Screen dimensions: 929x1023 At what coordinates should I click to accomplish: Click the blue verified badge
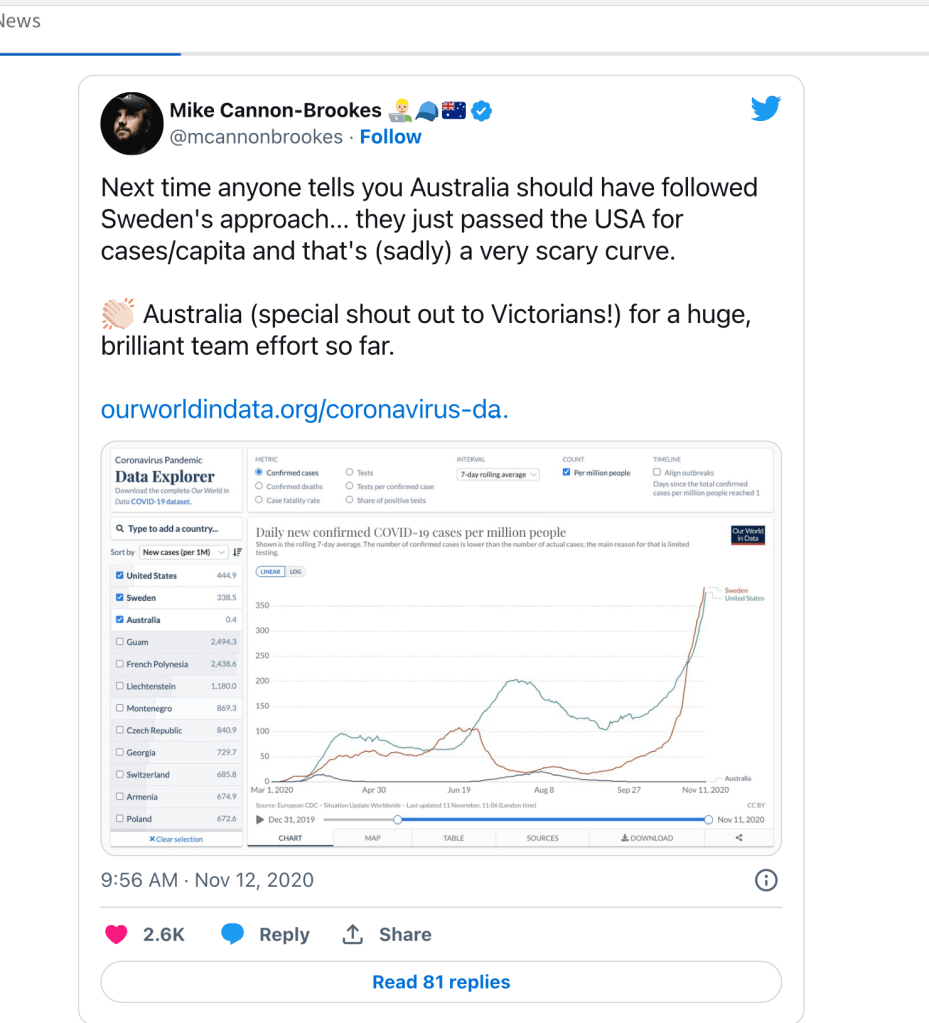(481, 110)
